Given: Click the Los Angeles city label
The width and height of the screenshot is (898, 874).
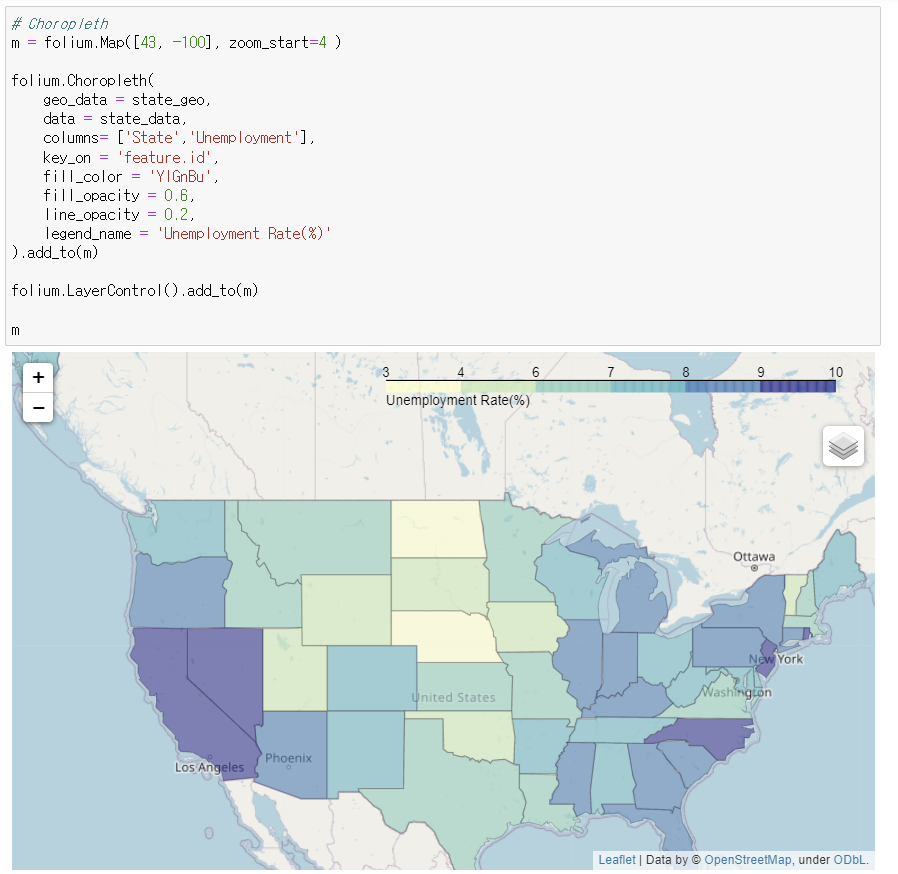Looking at the screenshot, I should (210, 767).
